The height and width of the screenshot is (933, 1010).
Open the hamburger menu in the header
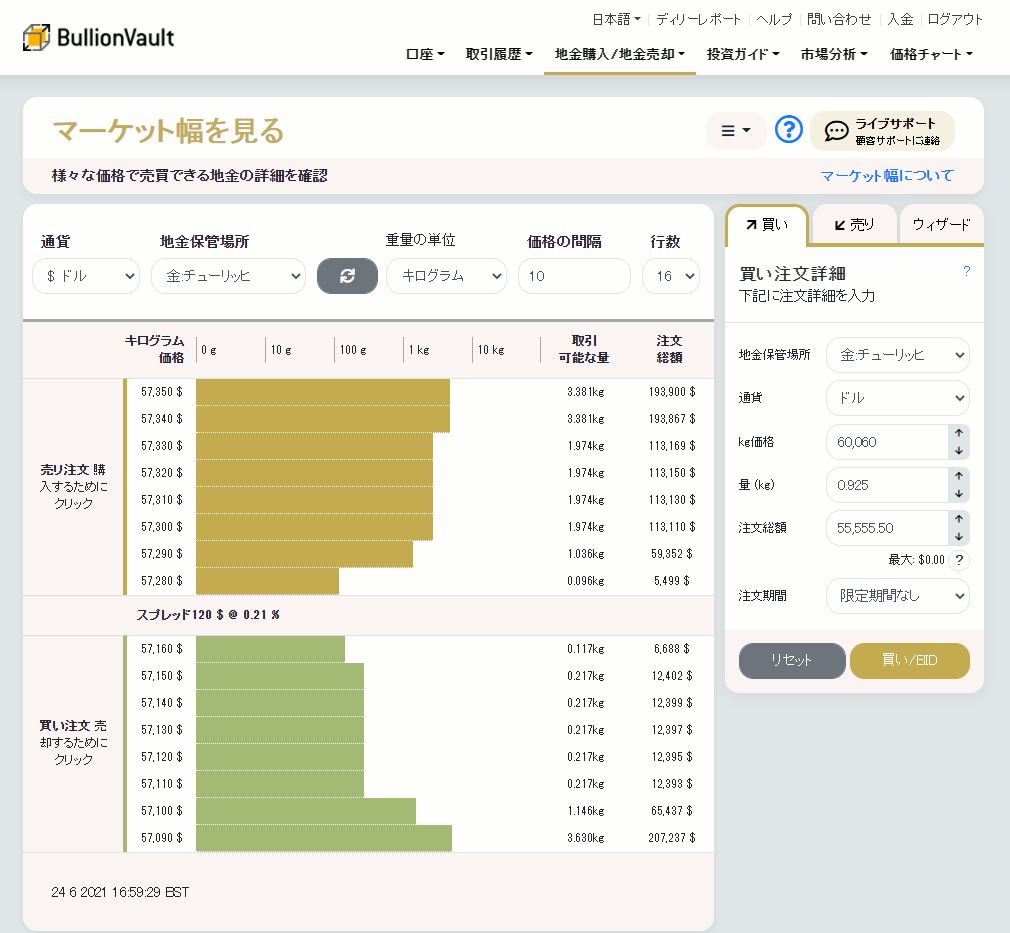coord(736,131)
